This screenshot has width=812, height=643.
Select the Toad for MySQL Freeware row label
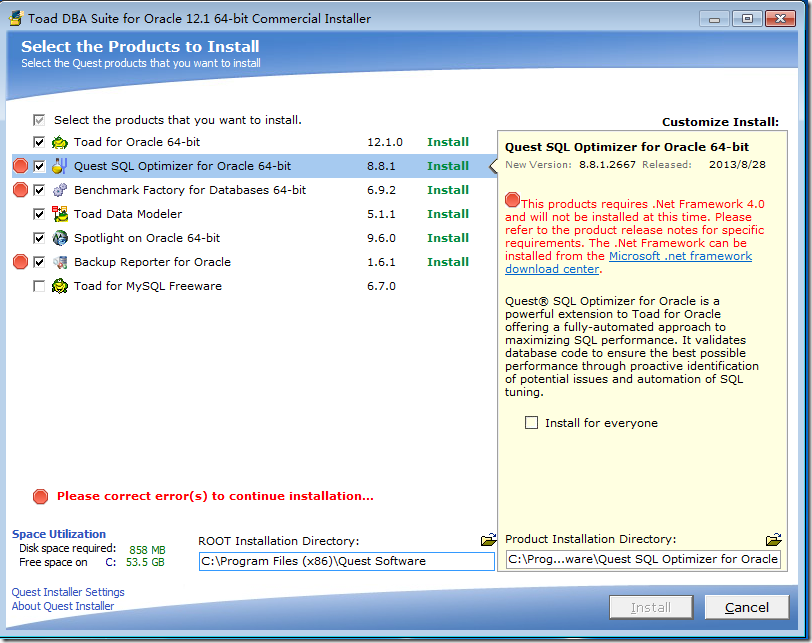(148, 286)
